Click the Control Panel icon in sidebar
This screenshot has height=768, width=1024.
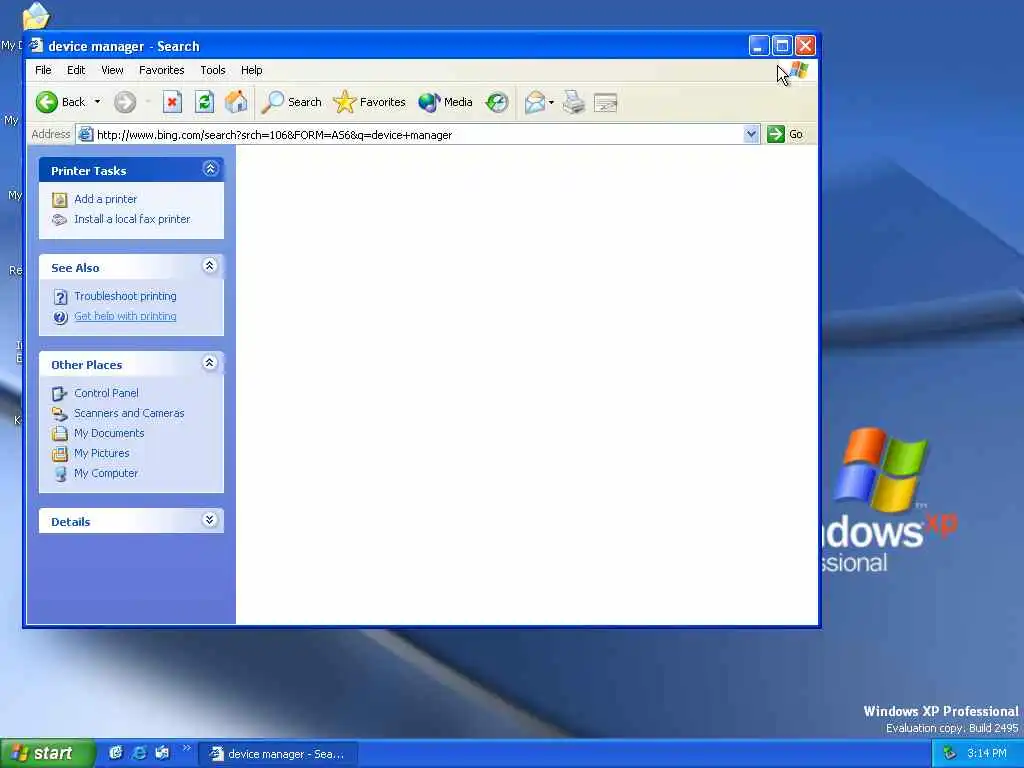point(59,394)
